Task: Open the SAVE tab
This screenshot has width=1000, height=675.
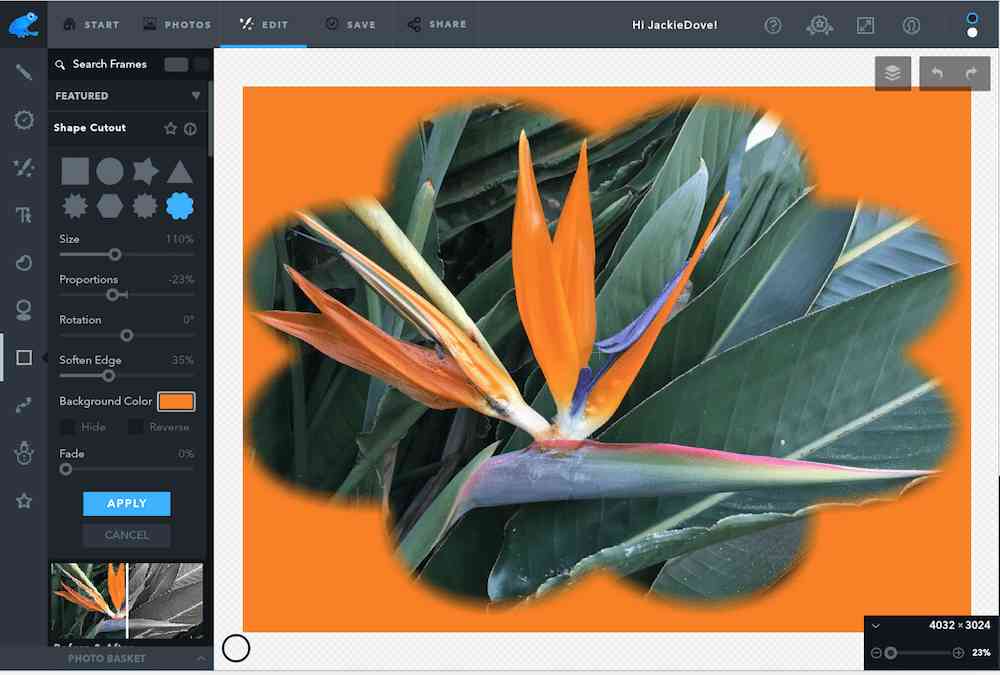Action: click(x=350, y=25)
